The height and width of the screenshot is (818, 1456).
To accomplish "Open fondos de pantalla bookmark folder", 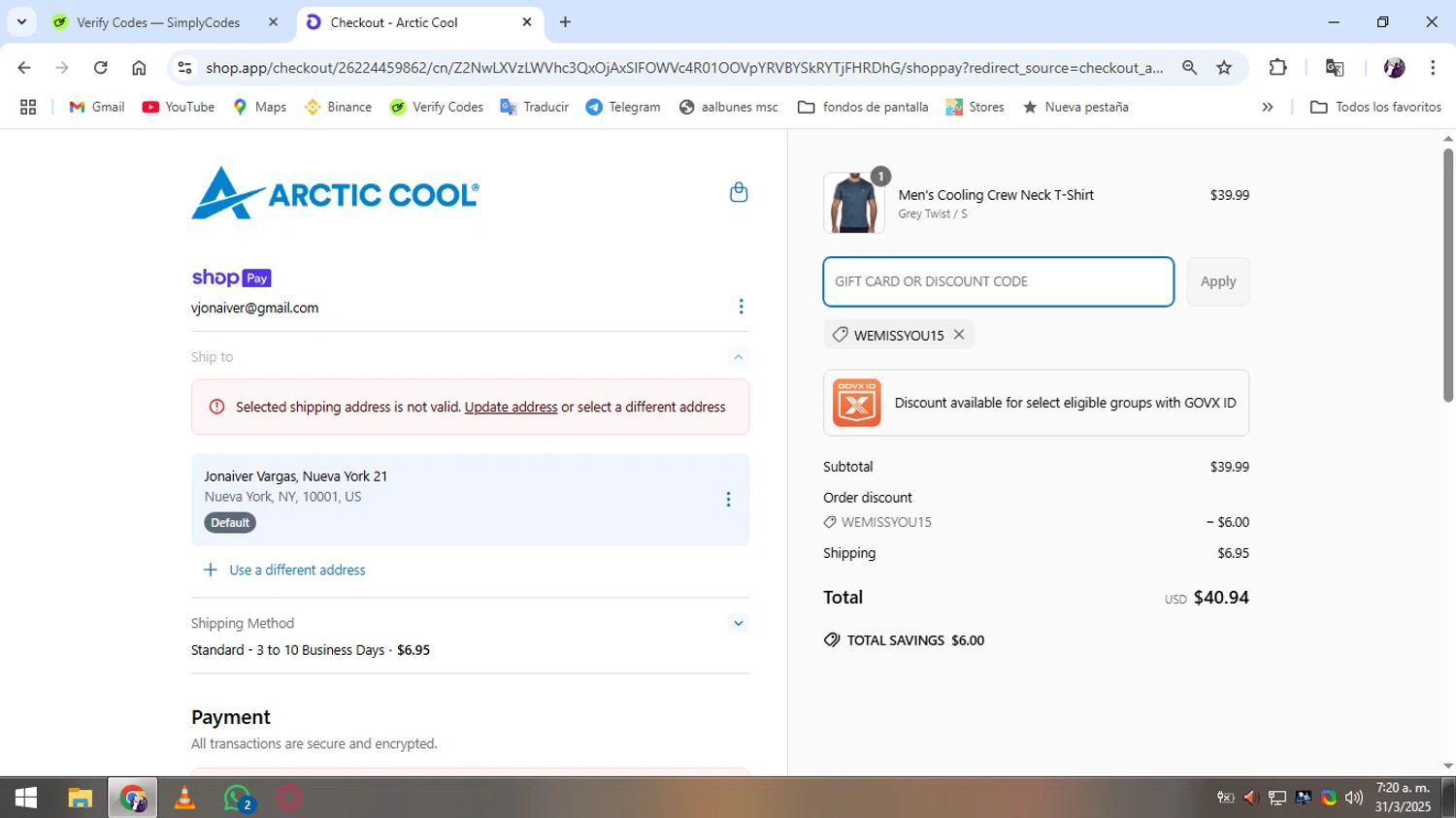I will click(863, 107).
